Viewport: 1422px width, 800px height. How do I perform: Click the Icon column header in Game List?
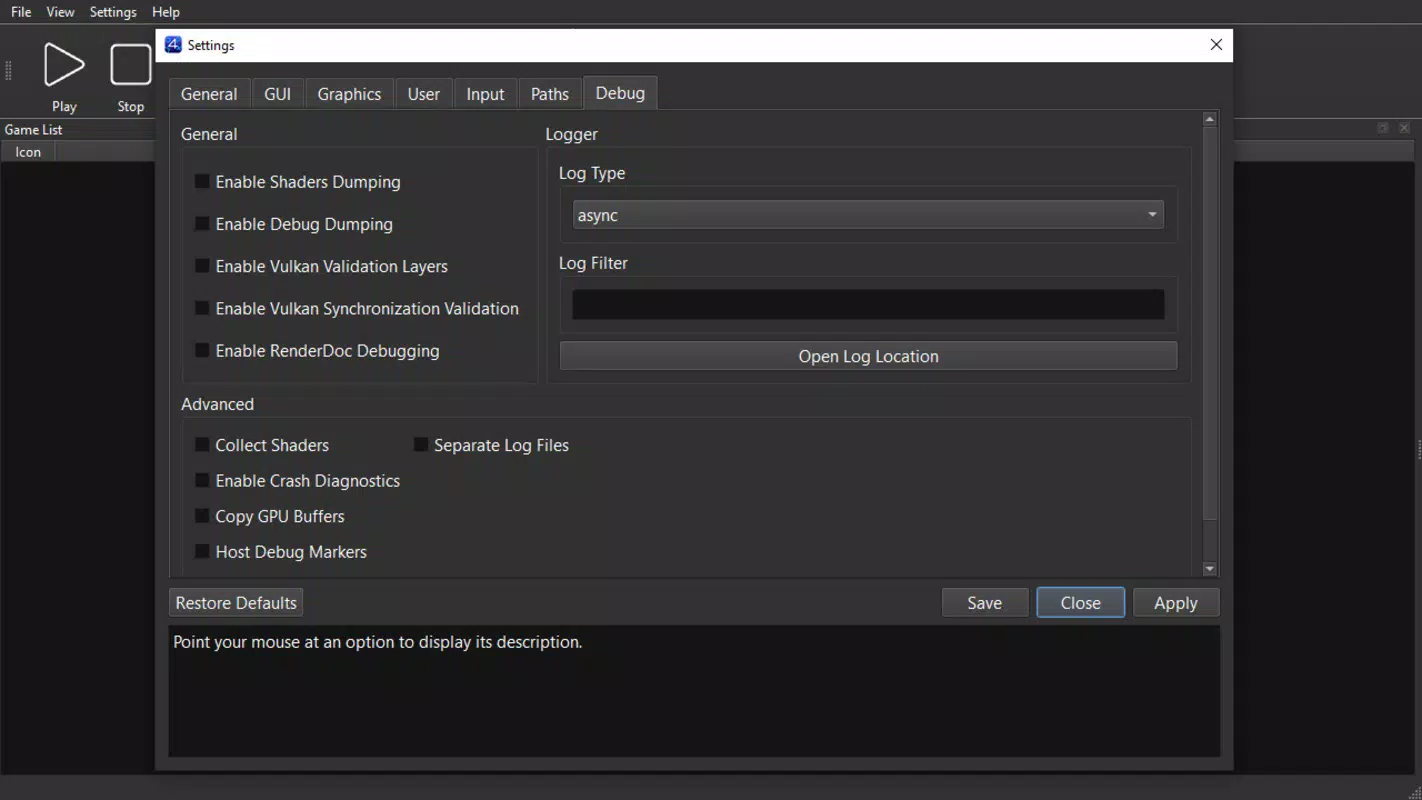[x=28, y=152]
